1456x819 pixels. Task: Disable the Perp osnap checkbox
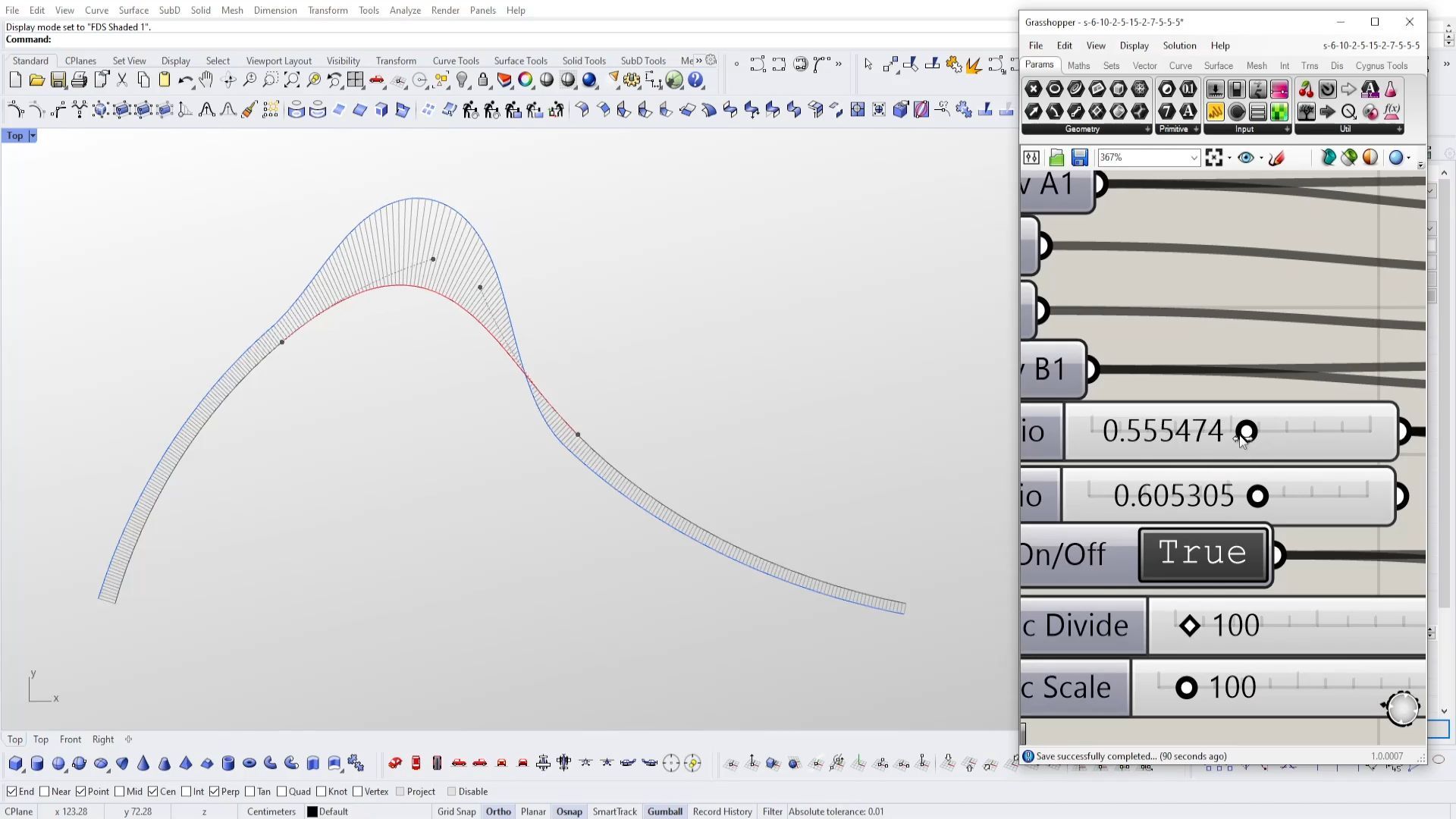pos(215,792)
